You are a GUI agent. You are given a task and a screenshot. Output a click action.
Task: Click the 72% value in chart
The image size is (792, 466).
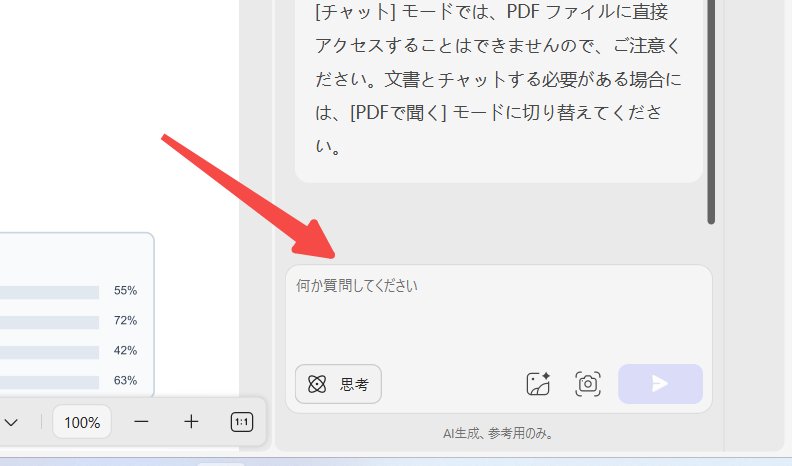coord(125,320)
